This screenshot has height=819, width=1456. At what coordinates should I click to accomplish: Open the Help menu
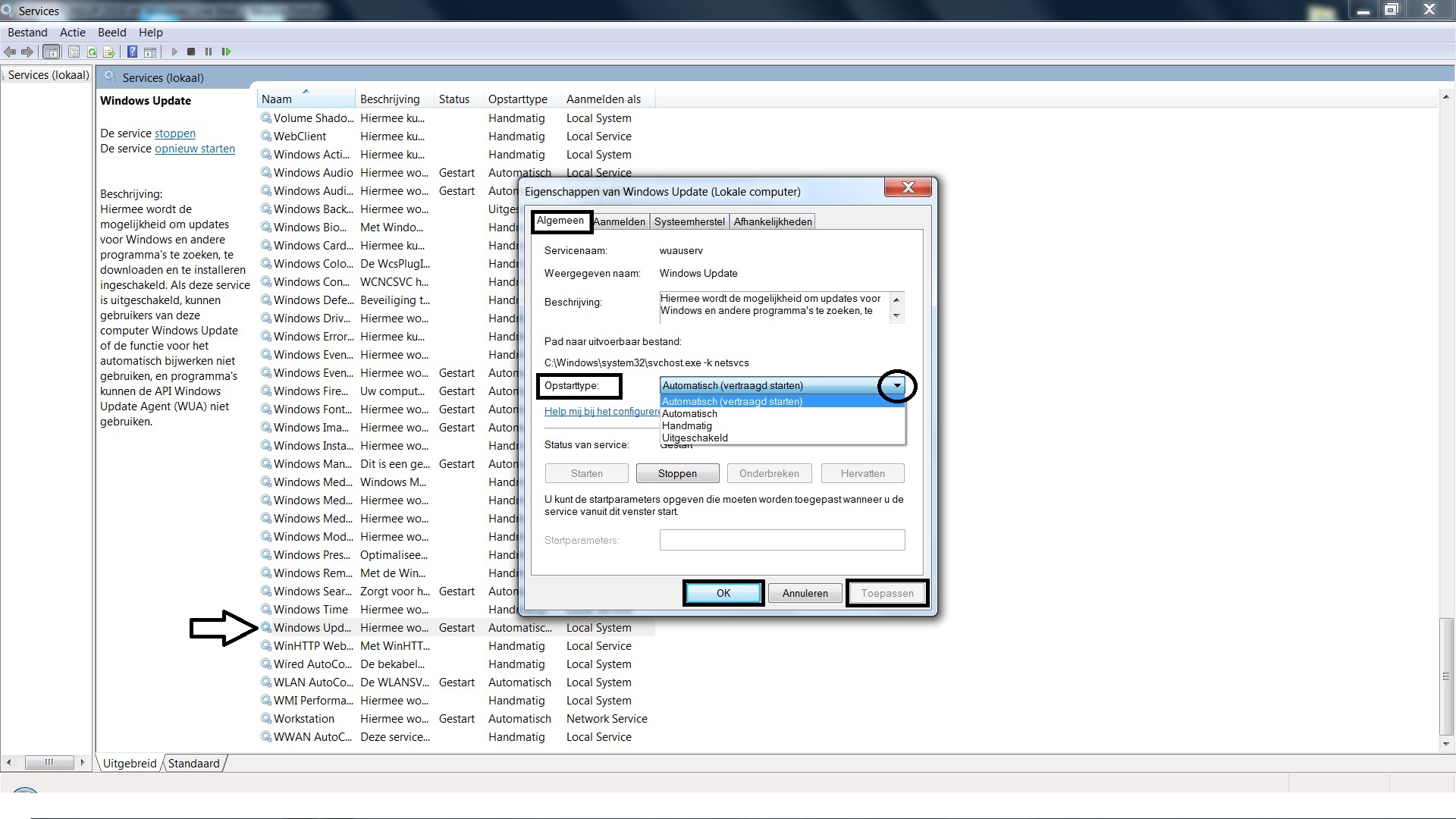[151, 33]
